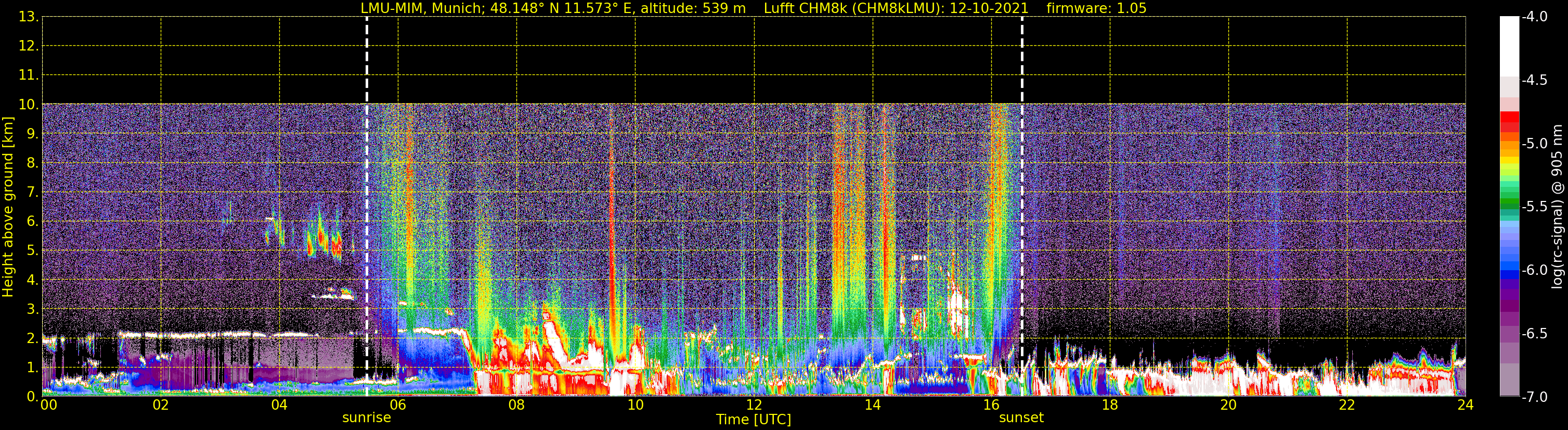Click the time tick label '18'

pyautogui.click(x=1110, y=405)
